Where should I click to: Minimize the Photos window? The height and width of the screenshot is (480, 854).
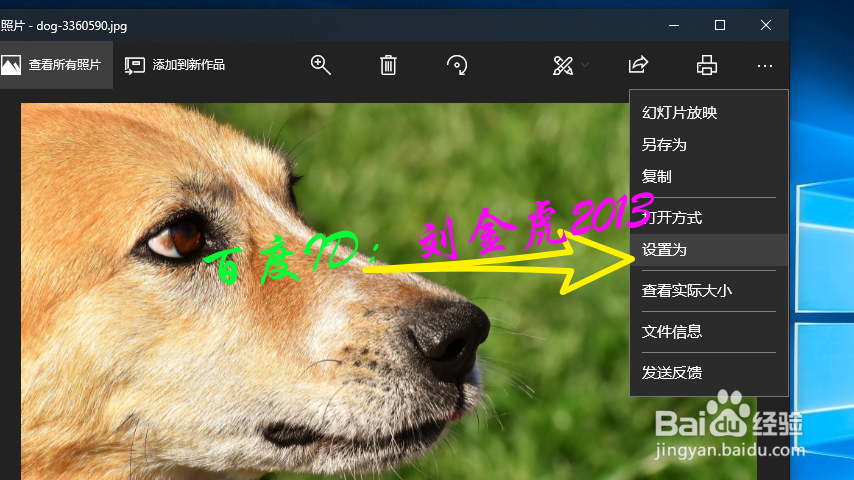674,25
